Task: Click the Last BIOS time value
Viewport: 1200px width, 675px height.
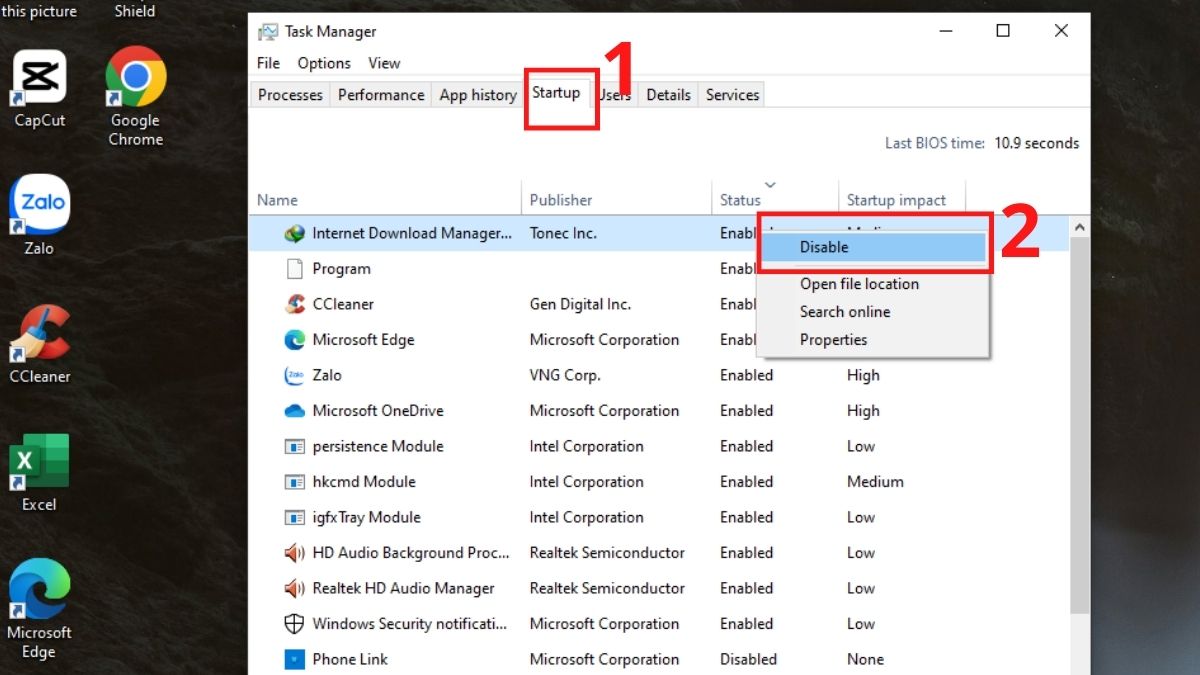Action: tap(1037, 143)
